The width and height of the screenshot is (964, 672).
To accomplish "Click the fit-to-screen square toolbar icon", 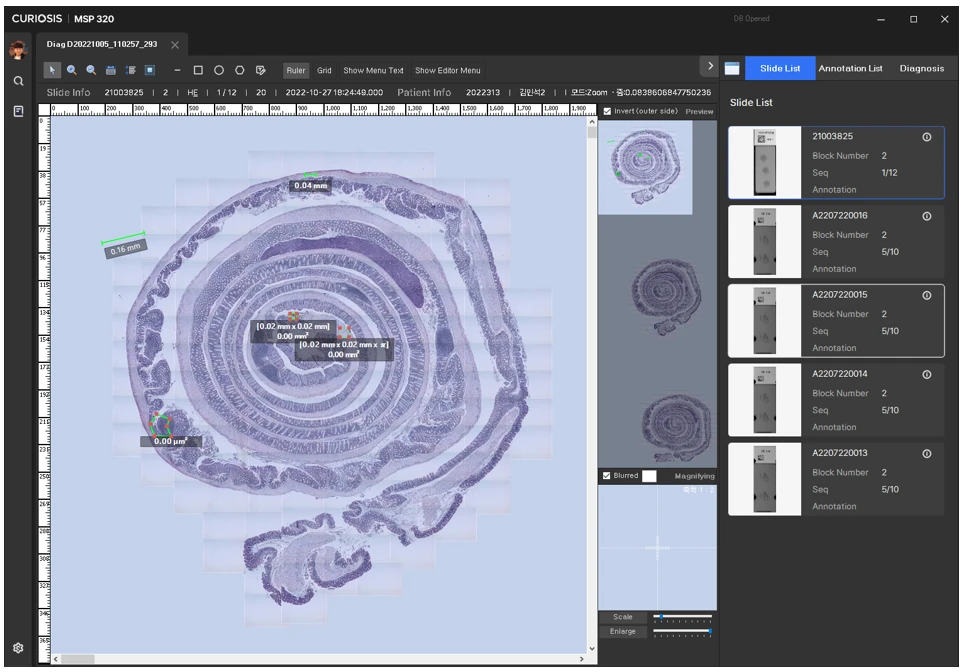I will tap(150, 70).
